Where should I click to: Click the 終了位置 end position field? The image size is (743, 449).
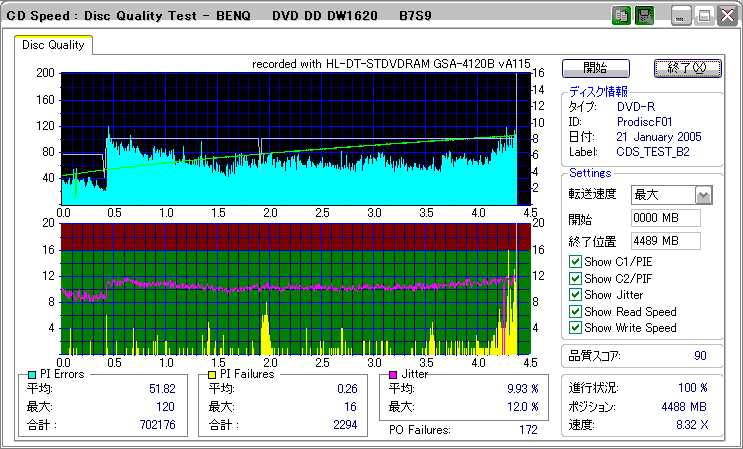[x=665, y=240]
